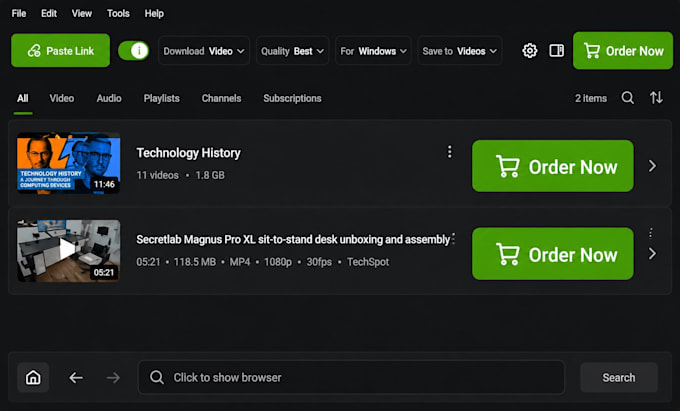
Task: Click the browser back arrow
Action: (76, 378)
